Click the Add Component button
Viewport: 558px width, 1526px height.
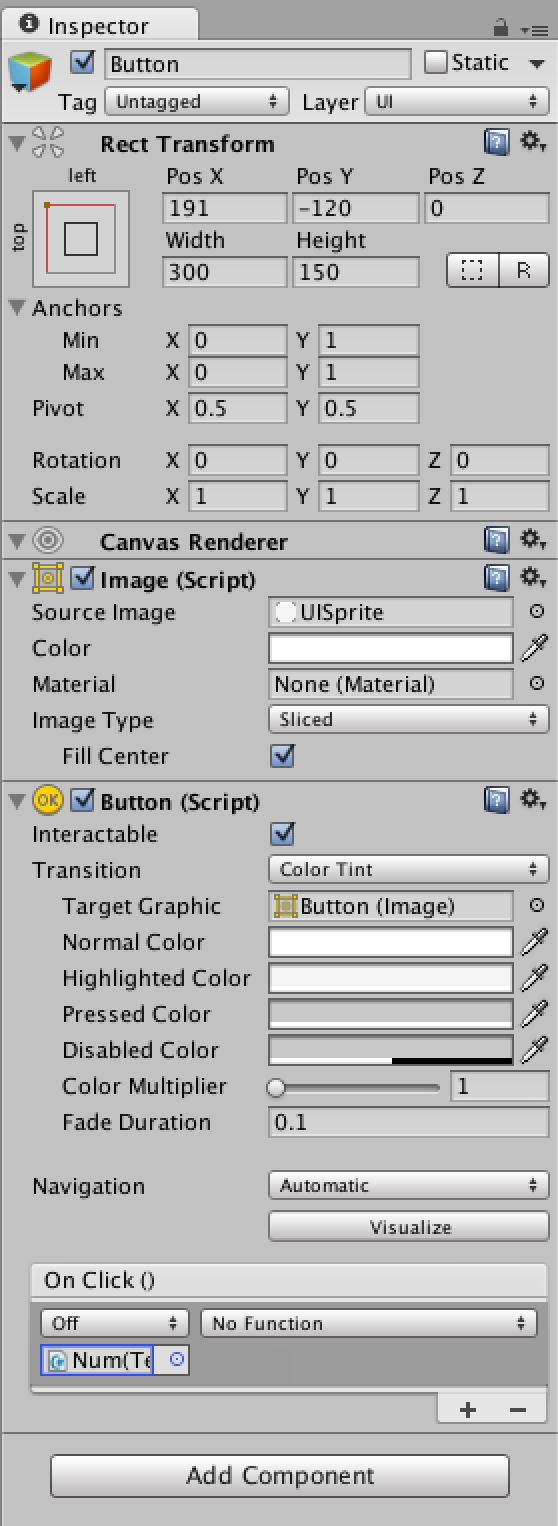pyautogui.click(x=280, y=1475)
